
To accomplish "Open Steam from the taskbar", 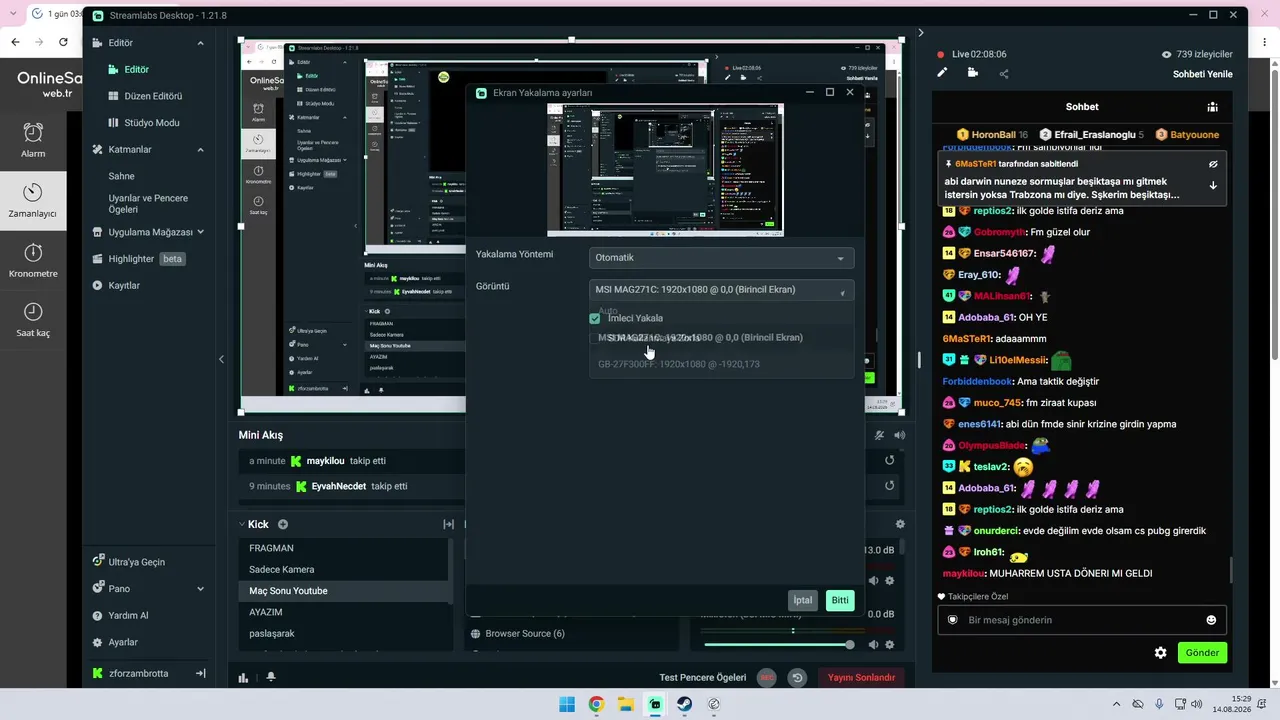I will click(x=684, y=704).
